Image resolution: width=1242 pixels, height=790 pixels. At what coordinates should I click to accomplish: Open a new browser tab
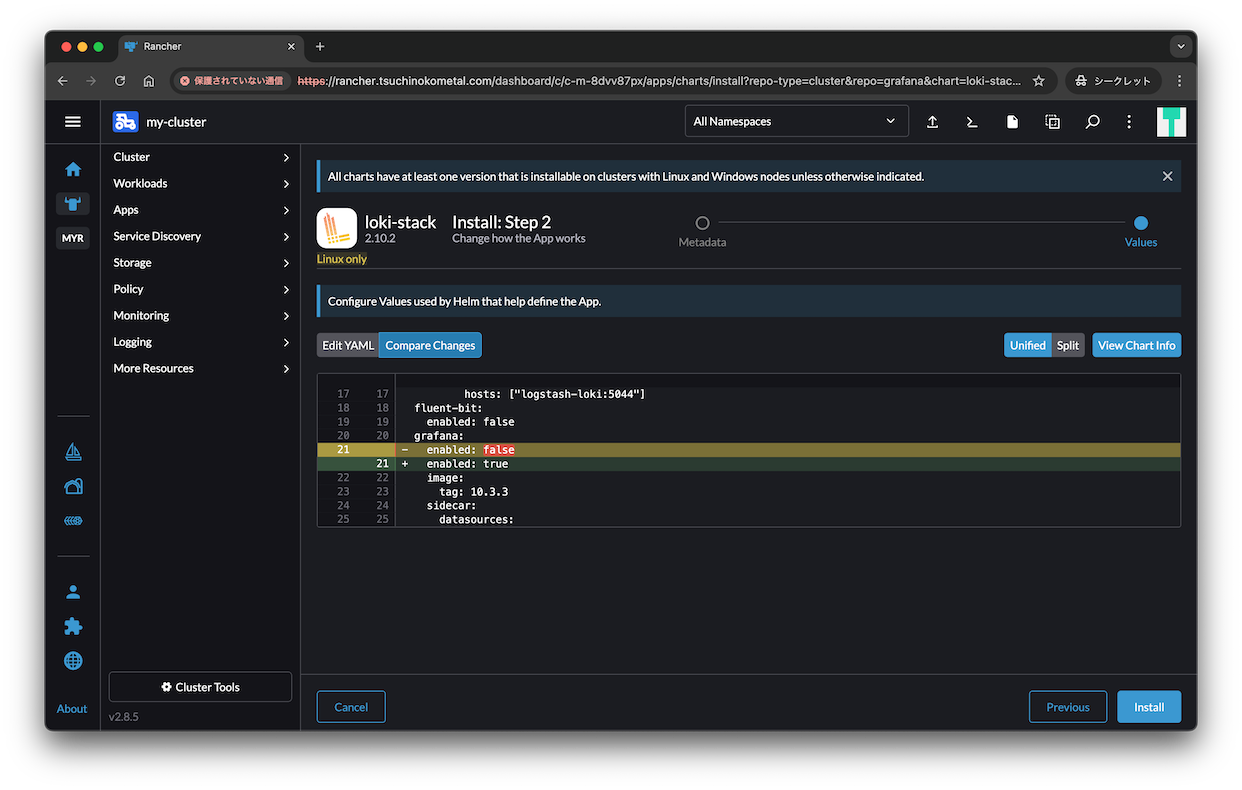(x=320, y=46)
